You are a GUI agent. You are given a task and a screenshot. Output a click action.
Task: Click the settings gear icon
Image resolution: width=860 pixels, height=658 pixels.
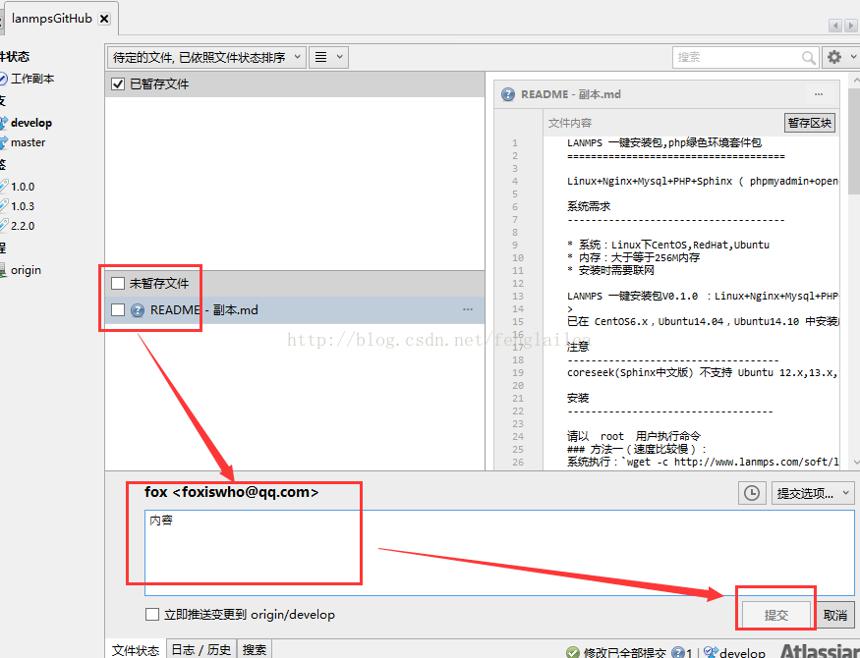click(x=834, y=57)
